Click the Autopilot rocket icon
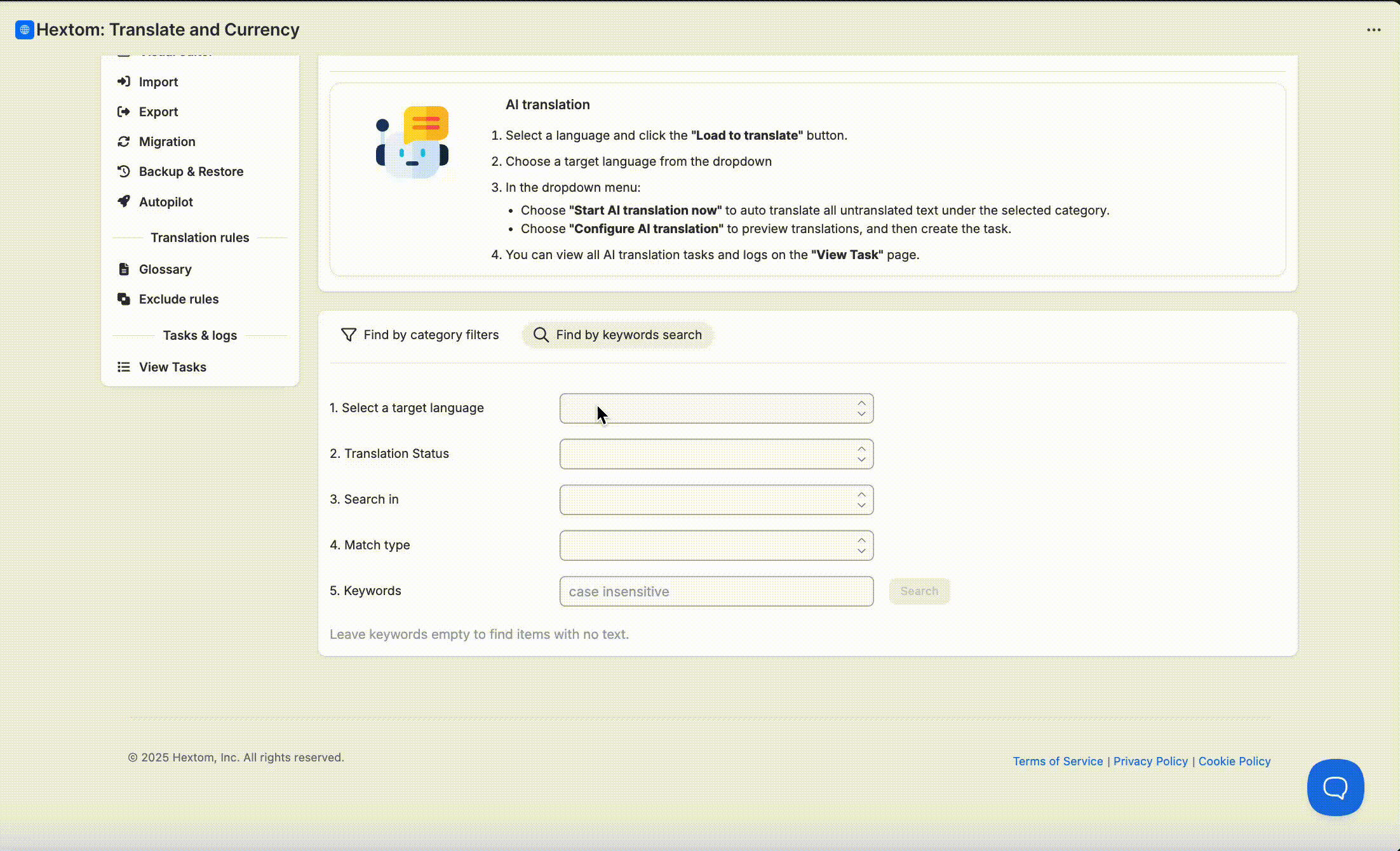The height and width of the screenshot is (851, 1400). coord(124,201)
